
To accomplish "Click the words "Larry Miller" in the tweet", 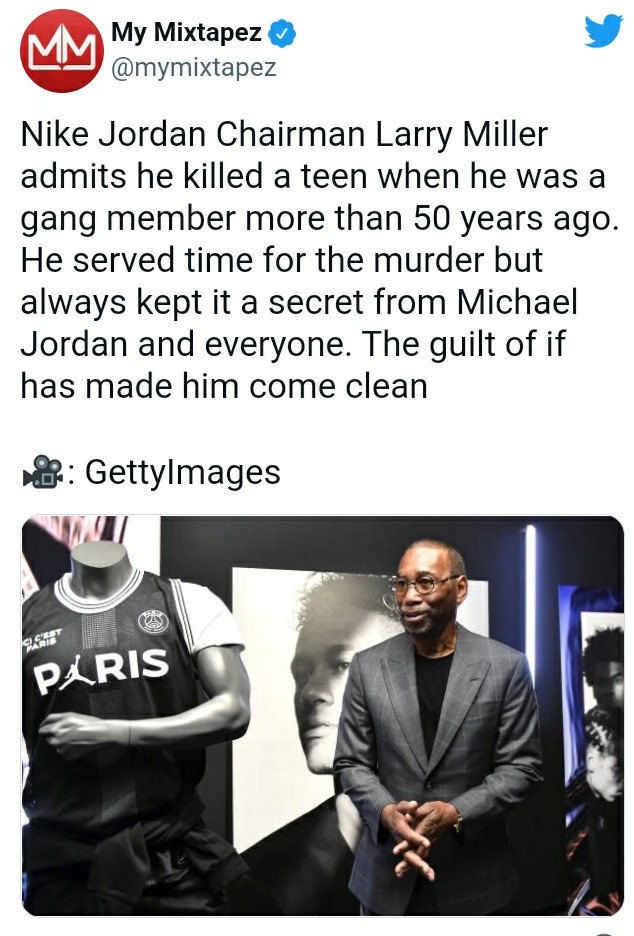I will click(x=461, y=134).
